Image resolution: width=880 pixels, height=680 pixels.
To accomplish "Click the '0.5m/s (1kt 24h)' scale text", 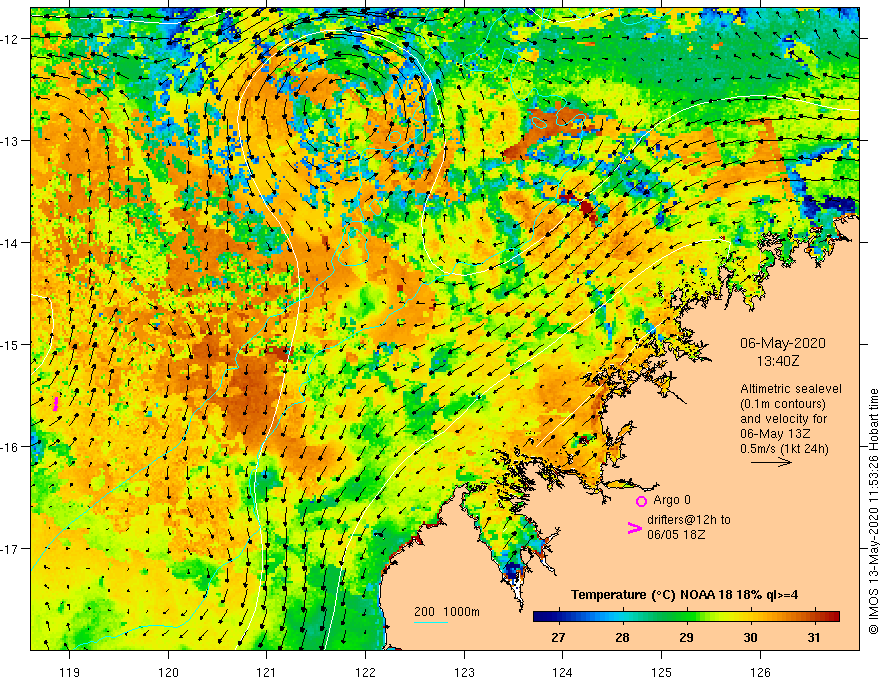I will pos(784,448).
